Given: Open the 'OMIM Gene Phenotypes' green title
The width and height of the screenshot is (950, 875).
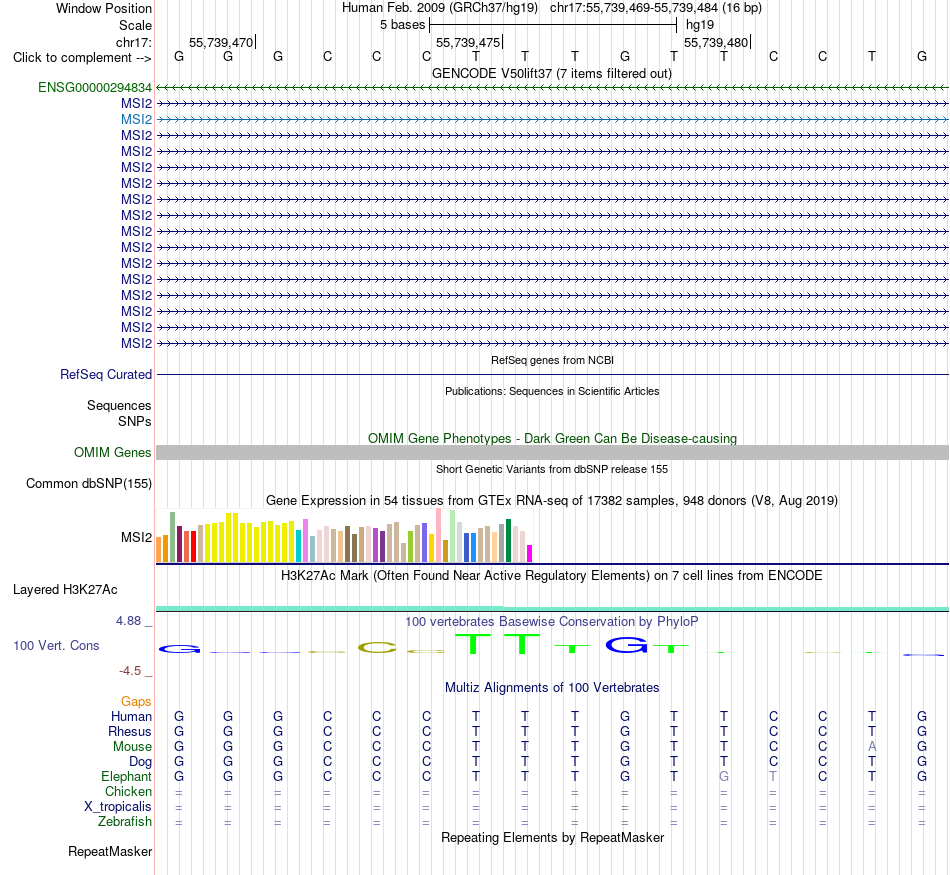Looking at the screenshot, I should coord(552,438).
